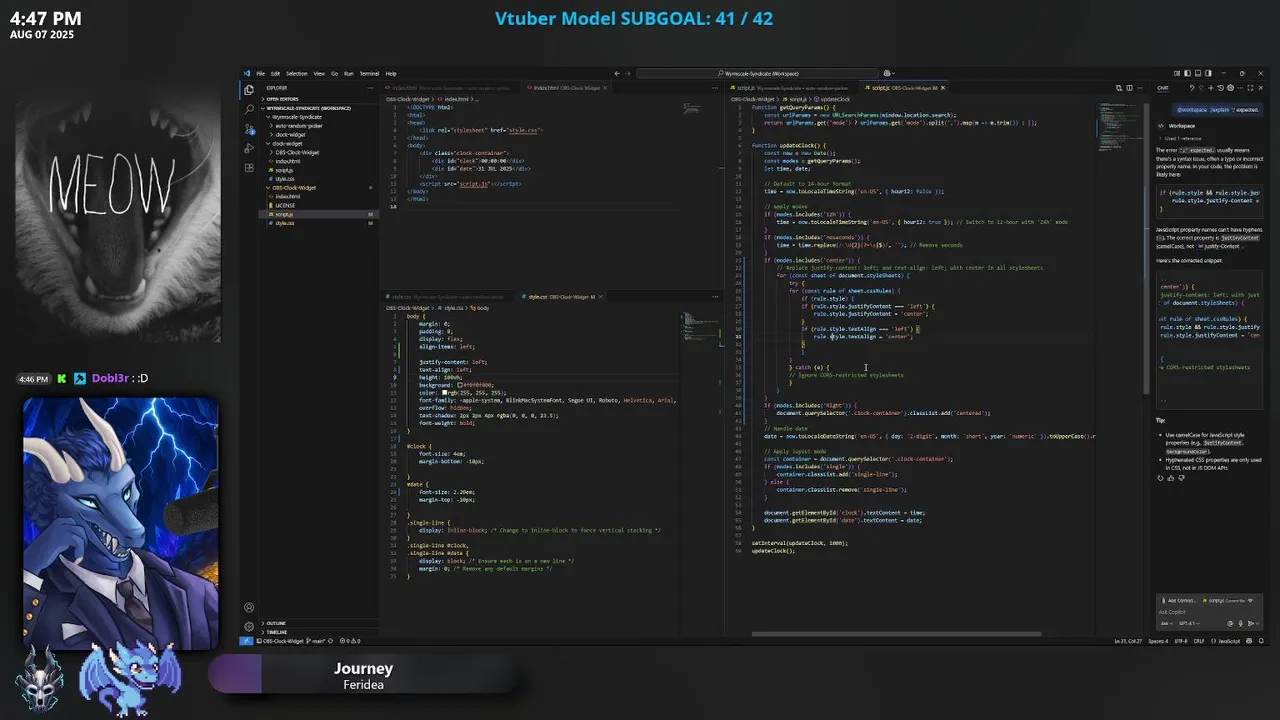Open the Help menu
Viewport: 1280px width, 720px height.
[x=391, y=73]
